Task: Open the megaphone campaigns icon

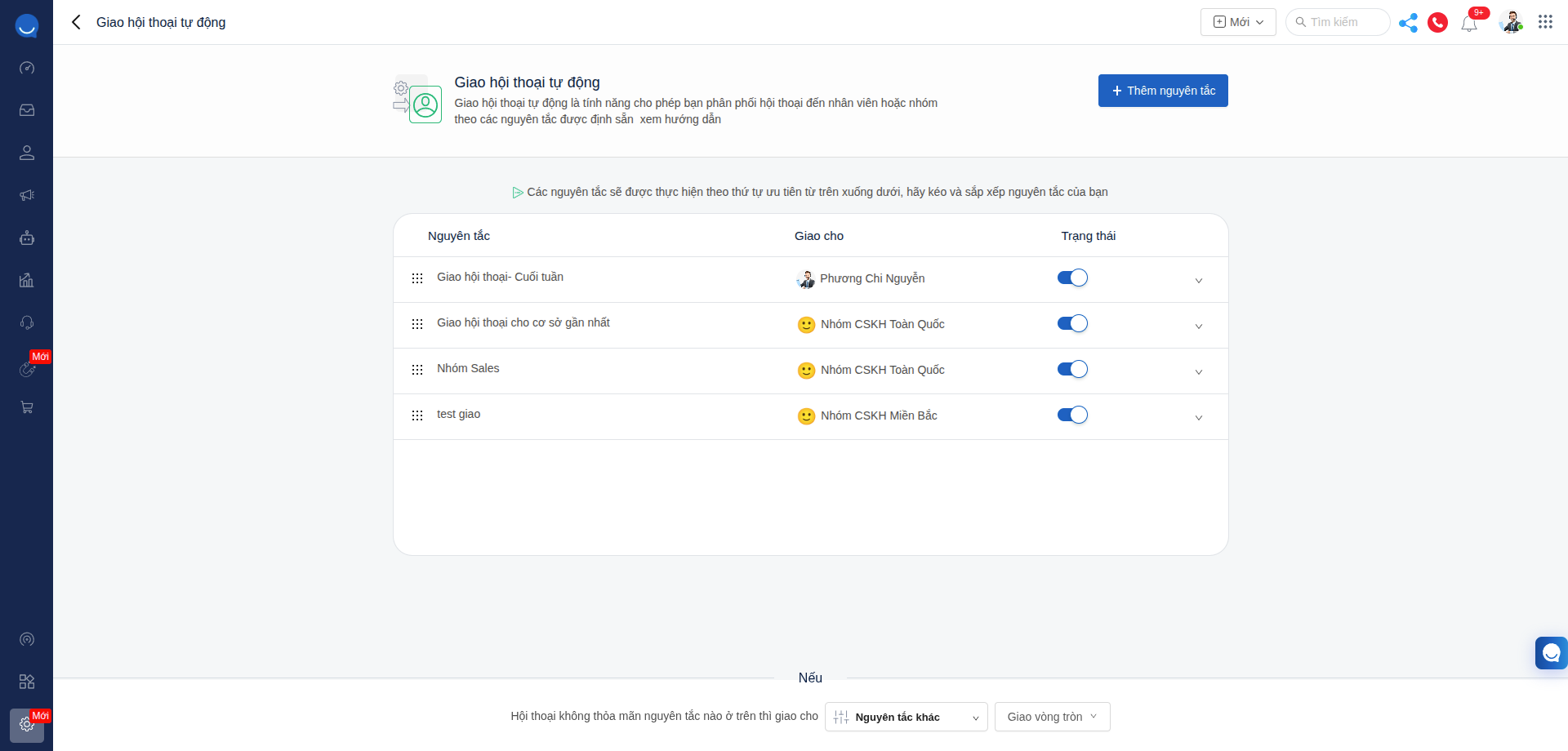Action: 27,195
